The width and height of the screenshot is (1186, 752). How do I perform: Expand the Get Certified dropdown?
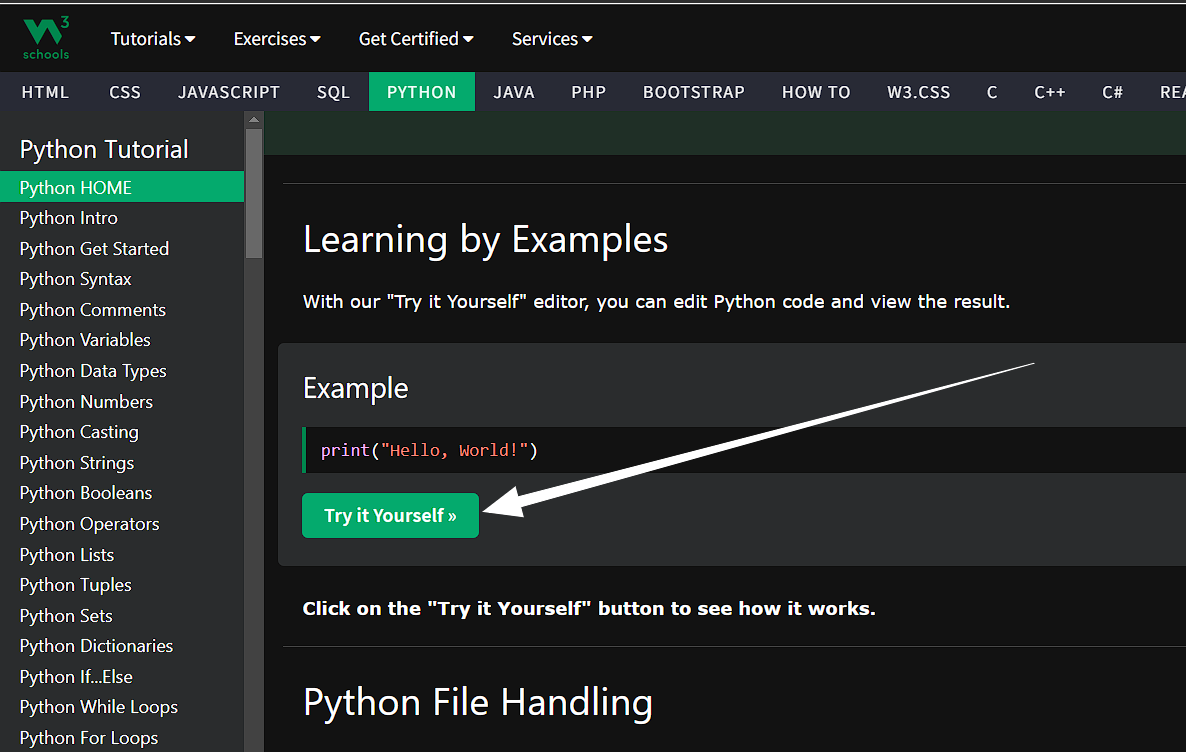[415, 39]
